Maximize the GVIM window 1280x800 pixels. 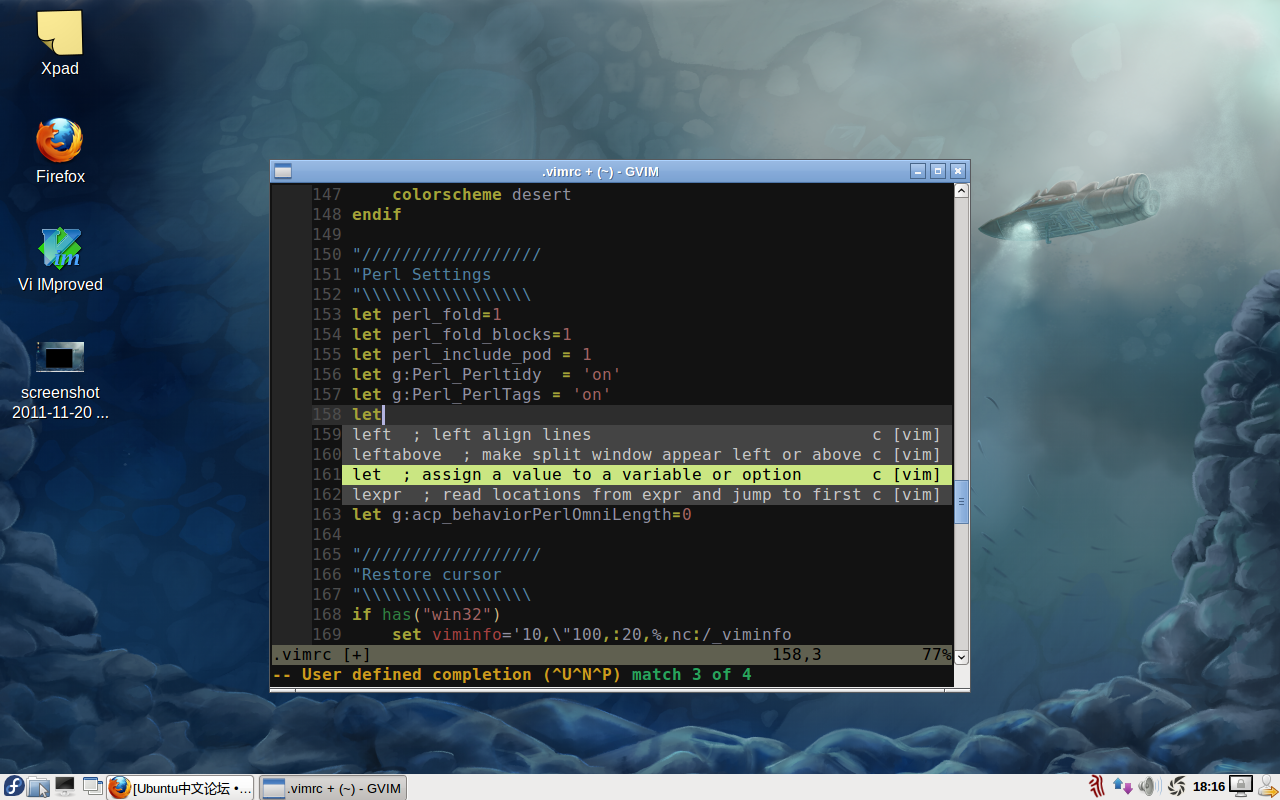(938, 171)
